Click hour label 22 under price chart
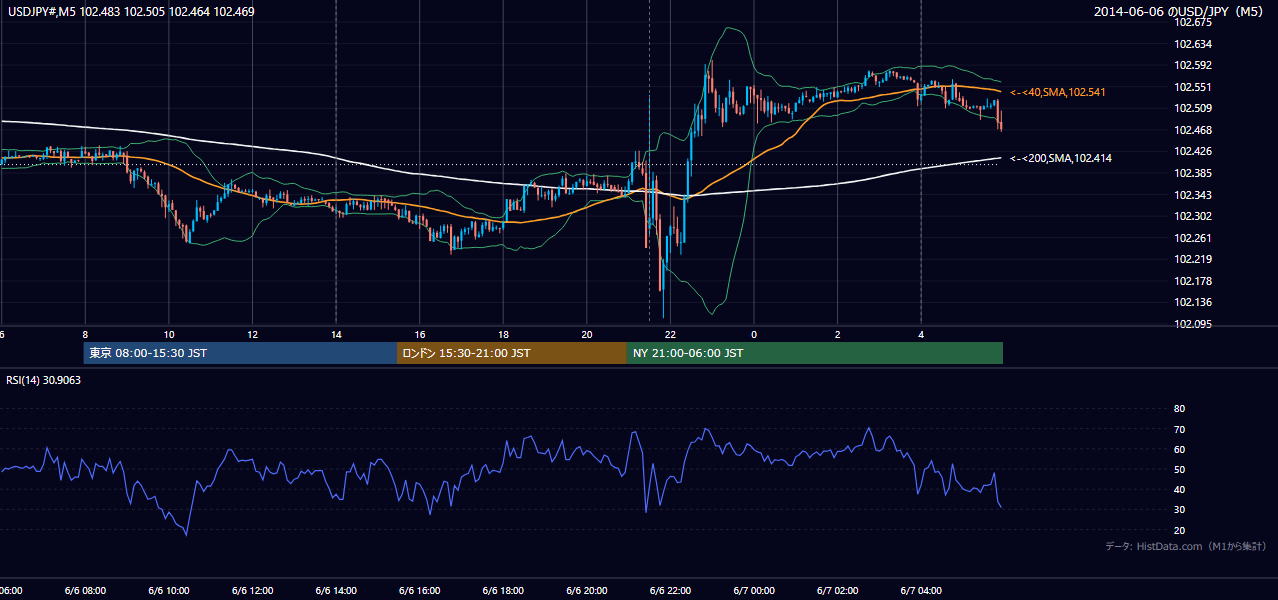Image resolution: width=1278 pixels, height=600 pixels. [670, 335]
